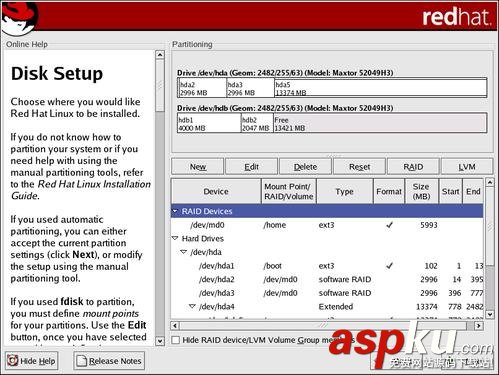Open the Release Notes

pos(109,361)
